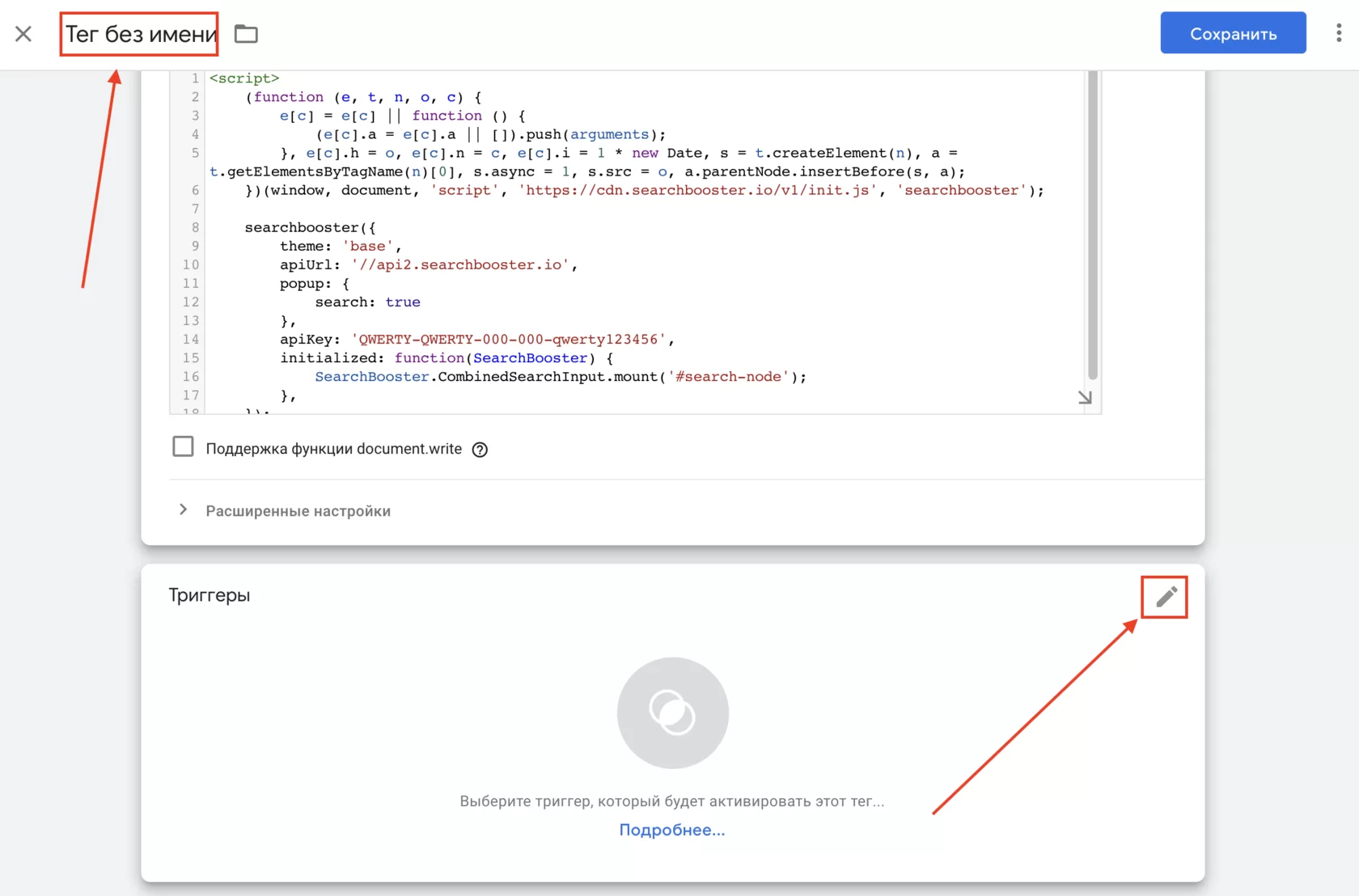Click the '#search-node' selector in the code
The height and width of the screenshot is (896, 1359).
tap(728, 377)
